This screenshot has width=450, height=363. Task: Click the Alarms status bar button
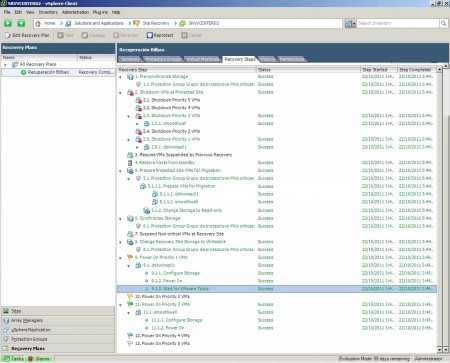(39, 359)
